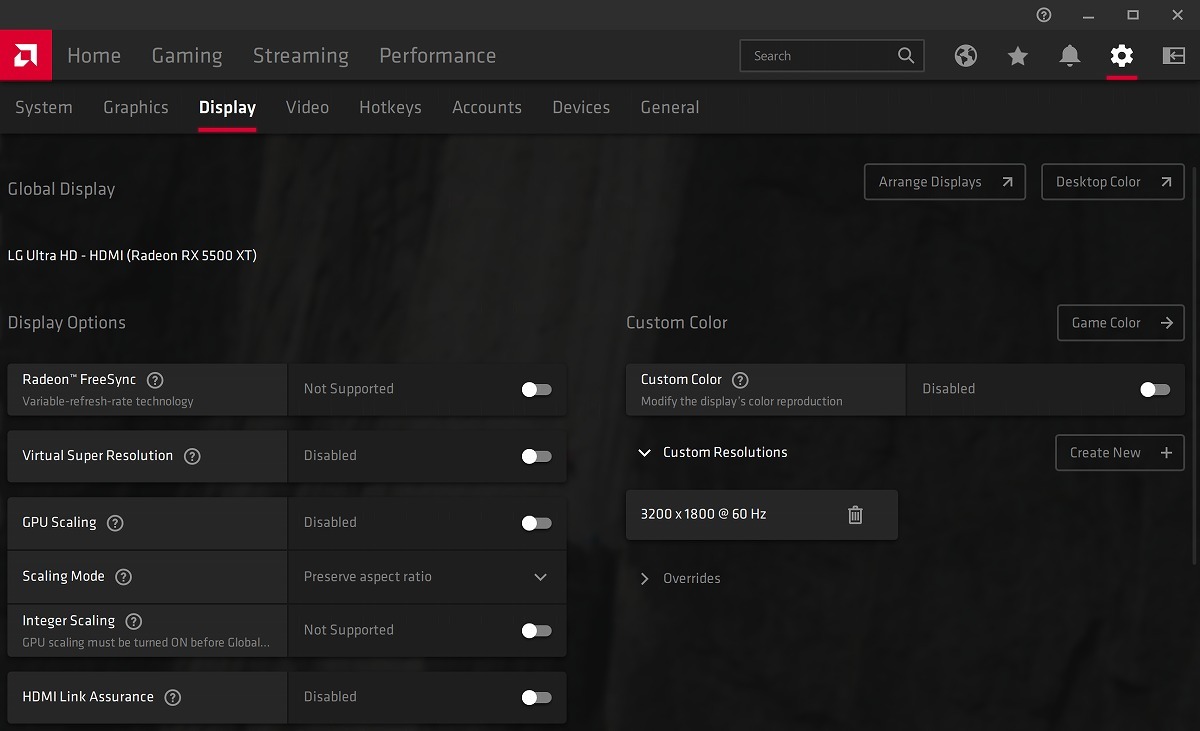This screenshot has height=731, width=1200.
Task: Enable GPU Scaling toggle
Action: pos(537,523)
